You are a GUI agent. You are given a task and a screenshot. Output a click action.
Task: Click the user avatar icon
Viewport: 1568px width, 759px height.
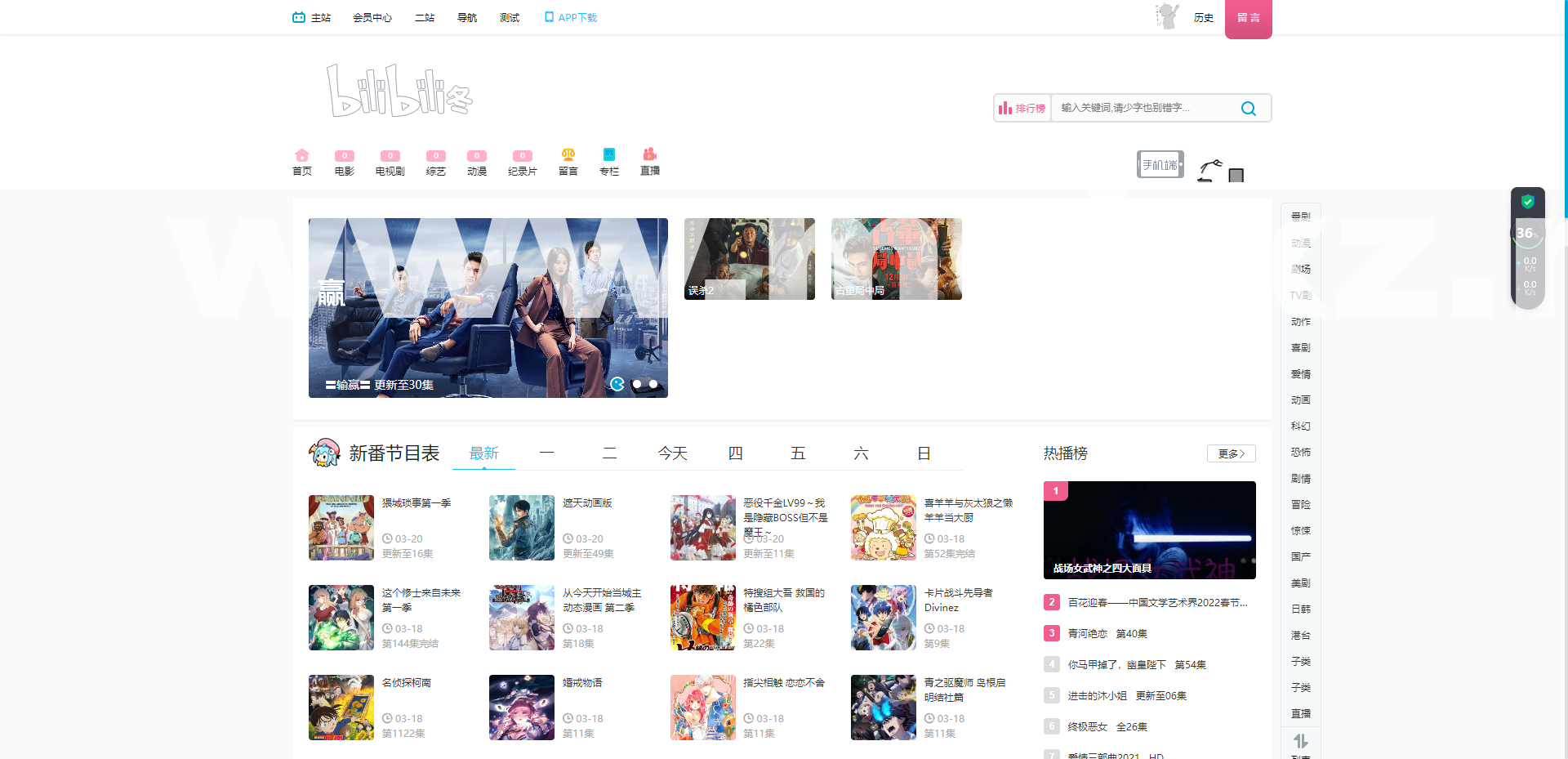coord(1168,16)
